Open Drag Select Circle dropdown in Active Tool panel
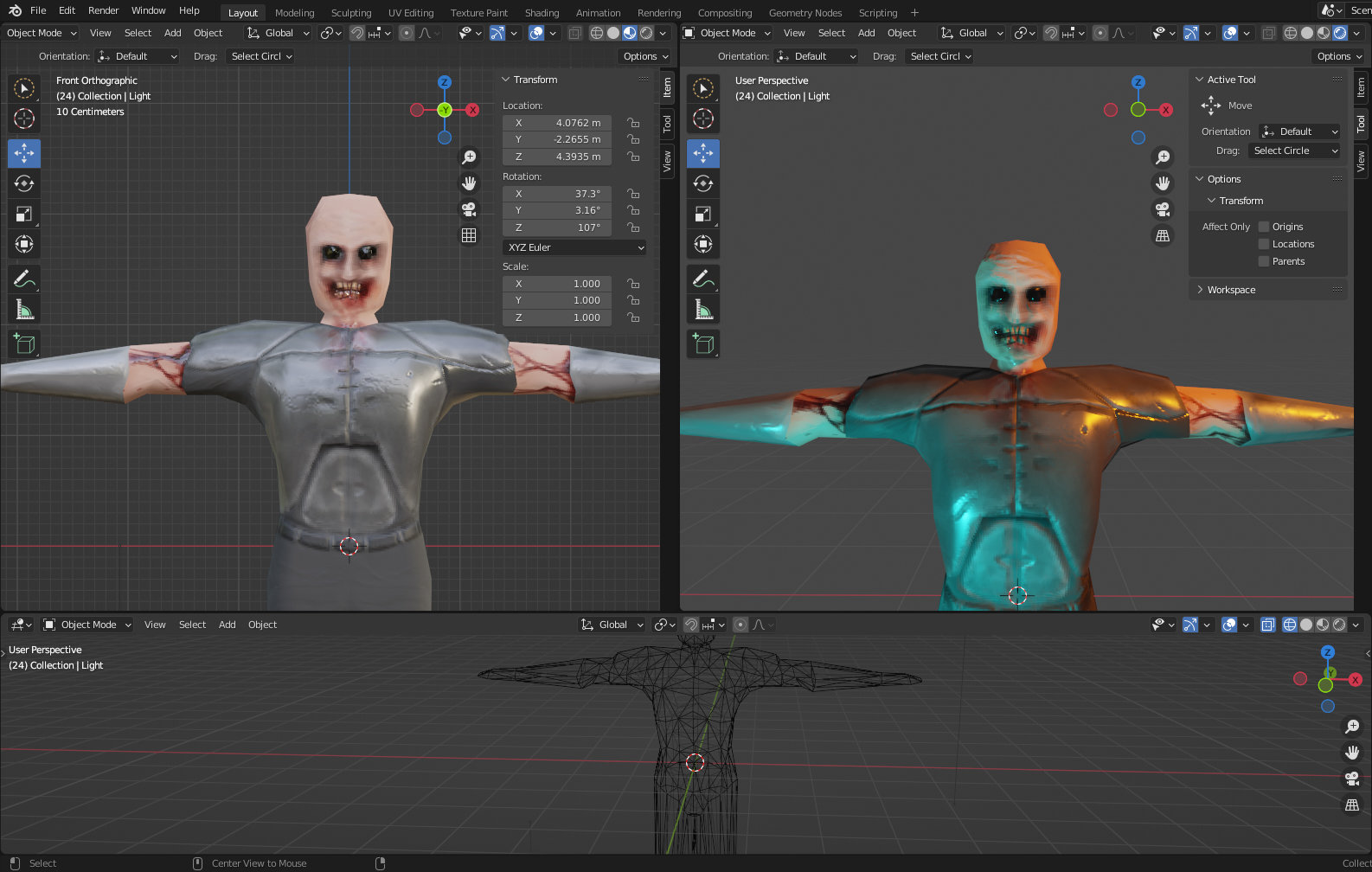The width and height of the screenshot is (1372, 872). pyautogui.click(x=1294, y=151)
